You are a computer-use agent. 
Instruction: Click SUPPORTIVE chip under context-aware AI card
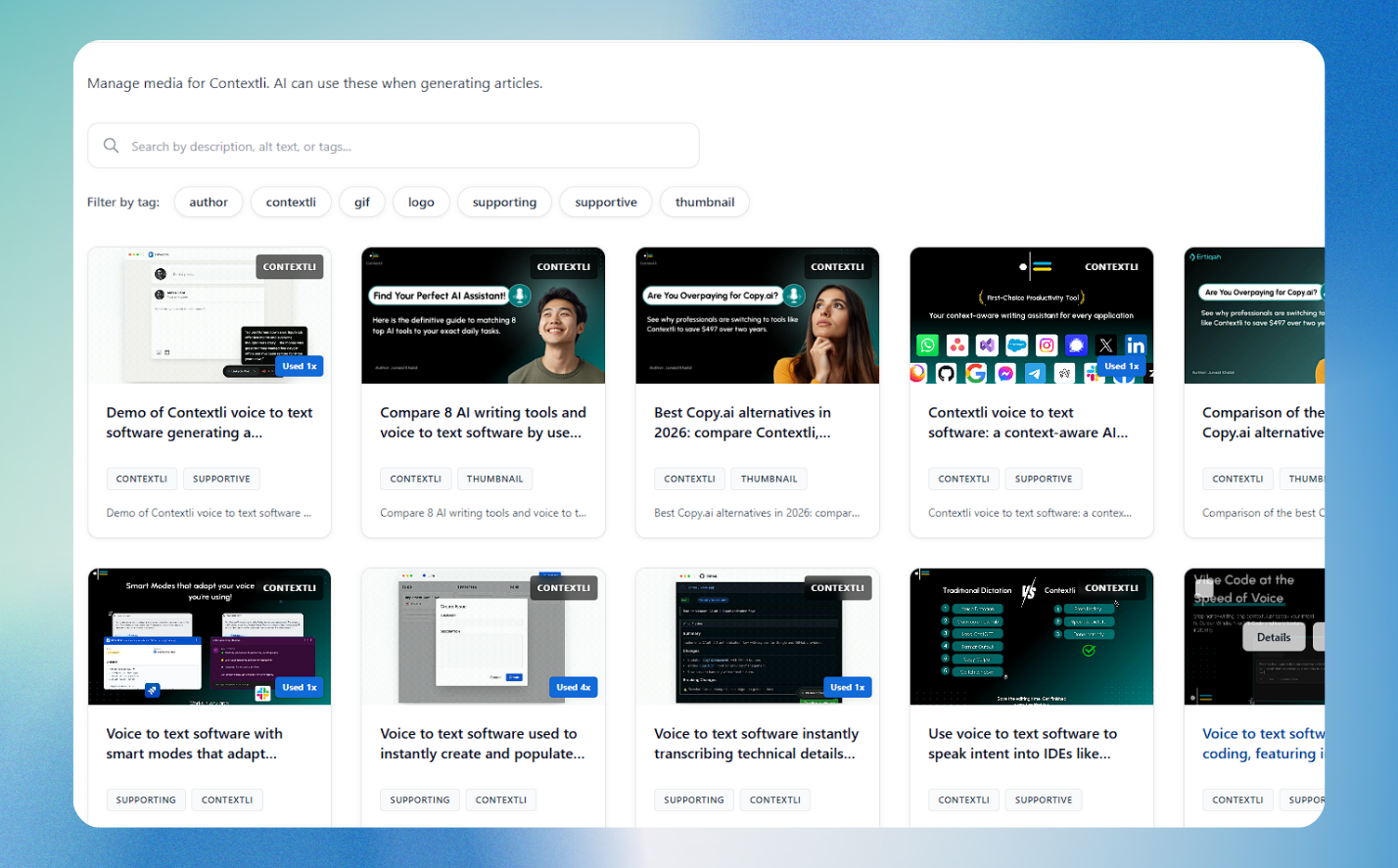click(1044, 479)
